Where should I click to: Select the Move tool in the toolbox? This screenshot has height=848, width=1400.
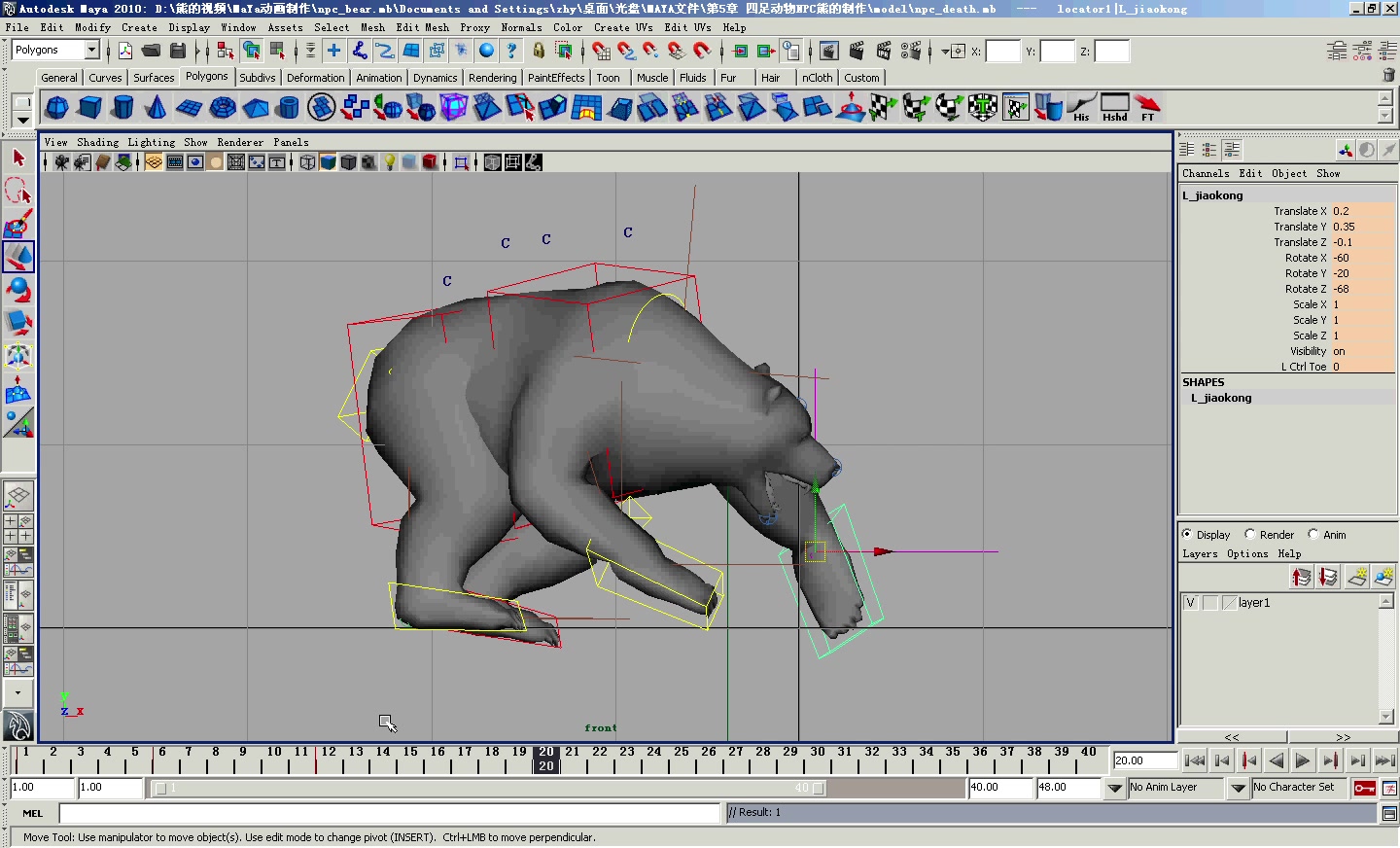[18, 257]
